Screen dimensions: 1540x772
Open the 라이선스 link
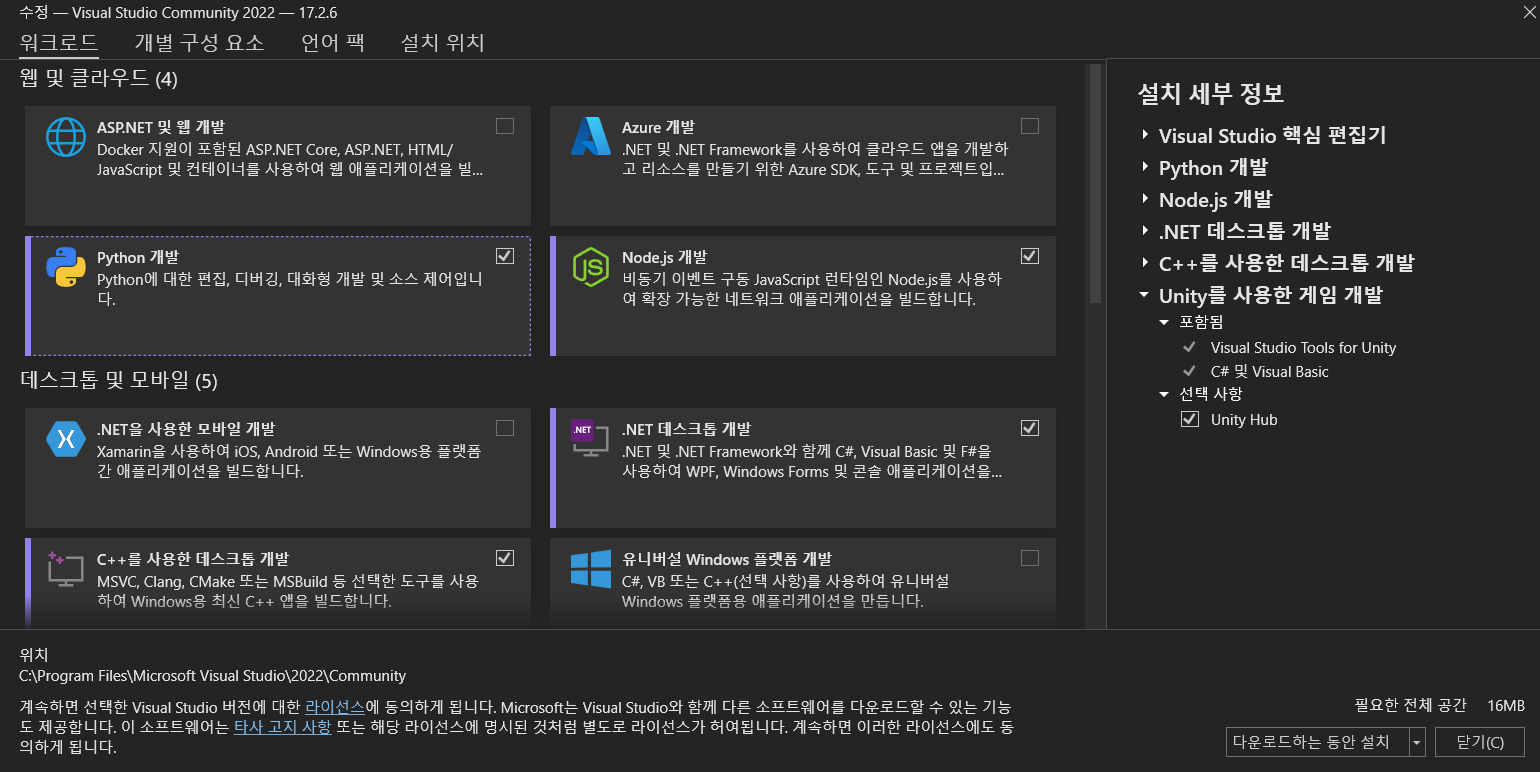tap(335, 706)
